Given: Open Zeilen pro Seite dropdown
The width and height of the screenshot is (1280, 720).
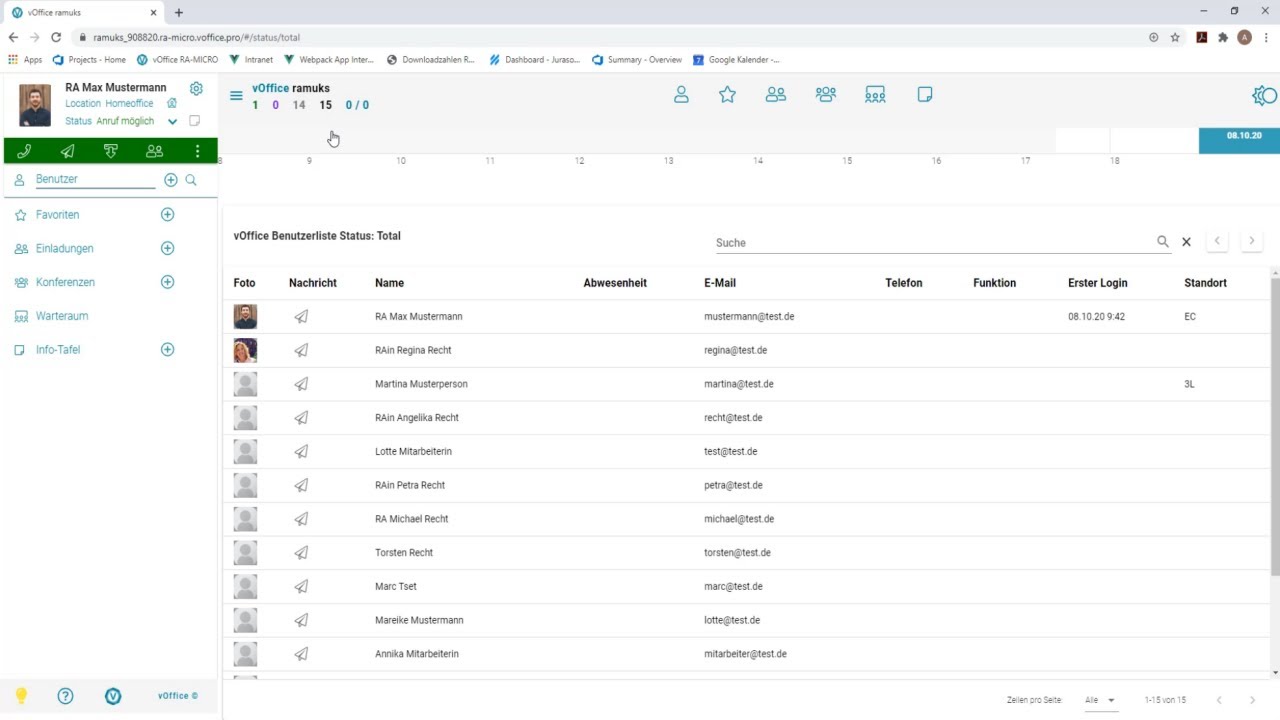Looking at the screenshot, I should (1100, 700).
